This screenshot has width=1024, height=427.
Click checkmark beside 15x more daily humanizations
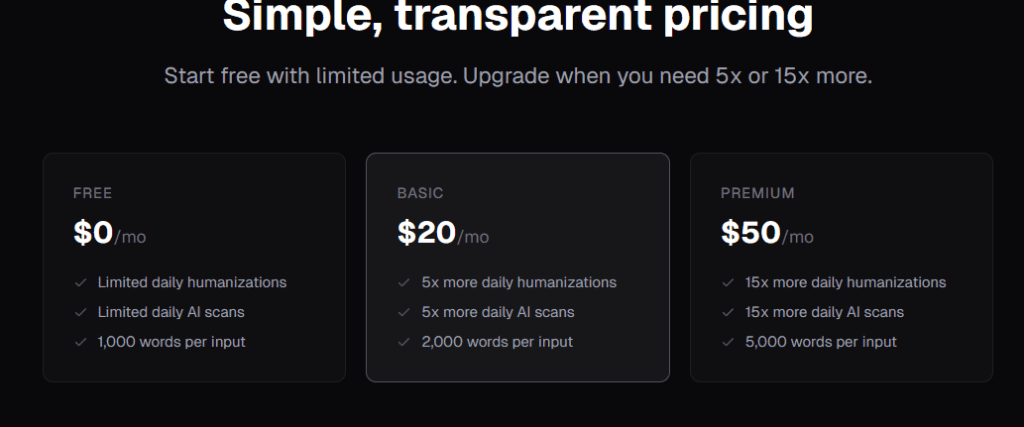pyautogui.click(x=727, y=283)
